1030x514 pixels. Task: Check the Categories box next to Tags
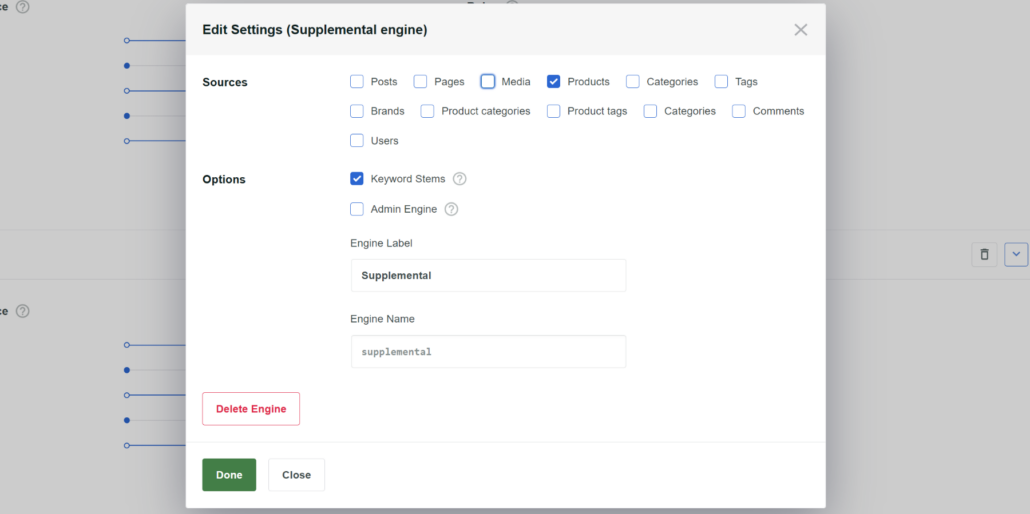click(633, 82)
